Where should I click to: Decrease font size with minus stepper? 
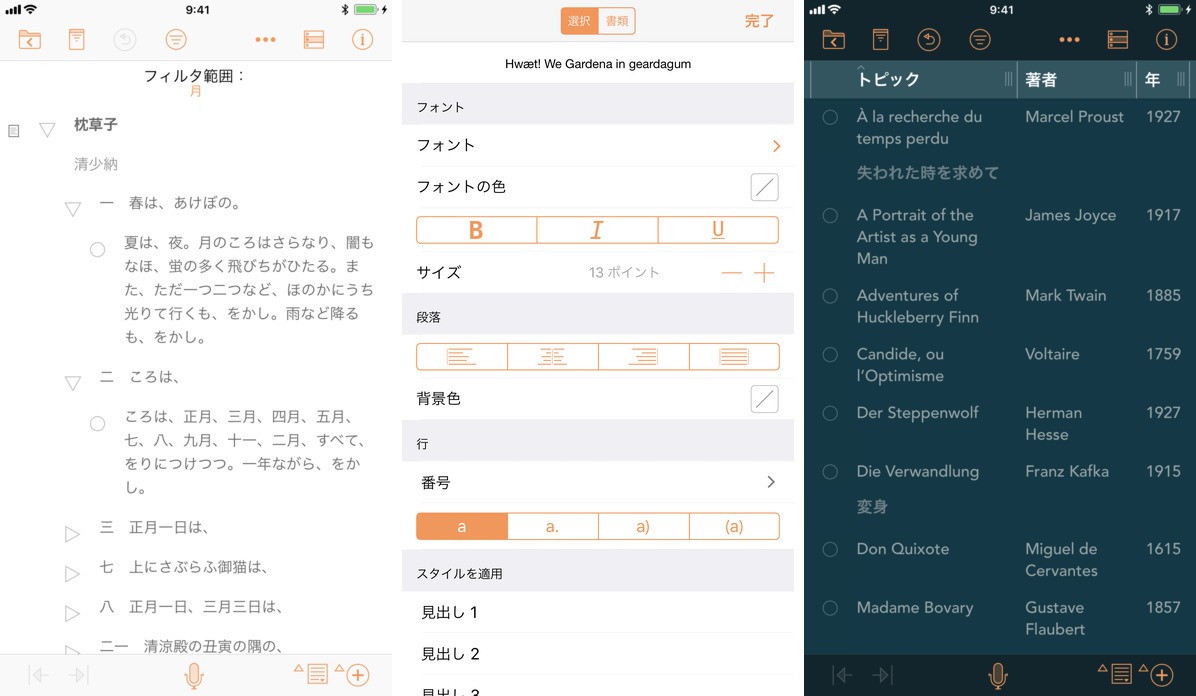tap(731, 272)
